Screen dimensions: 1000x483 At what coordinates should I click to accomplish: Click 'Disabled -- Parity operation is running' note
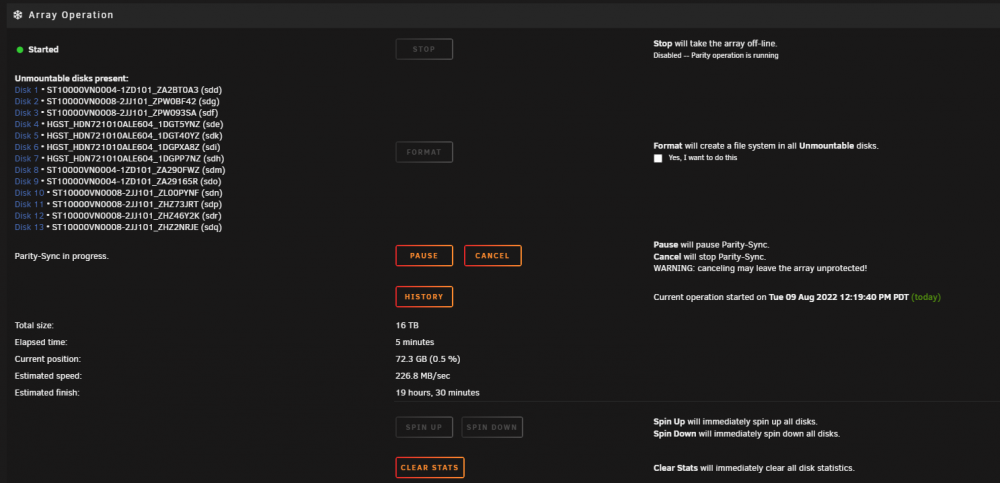pos(716,56)
